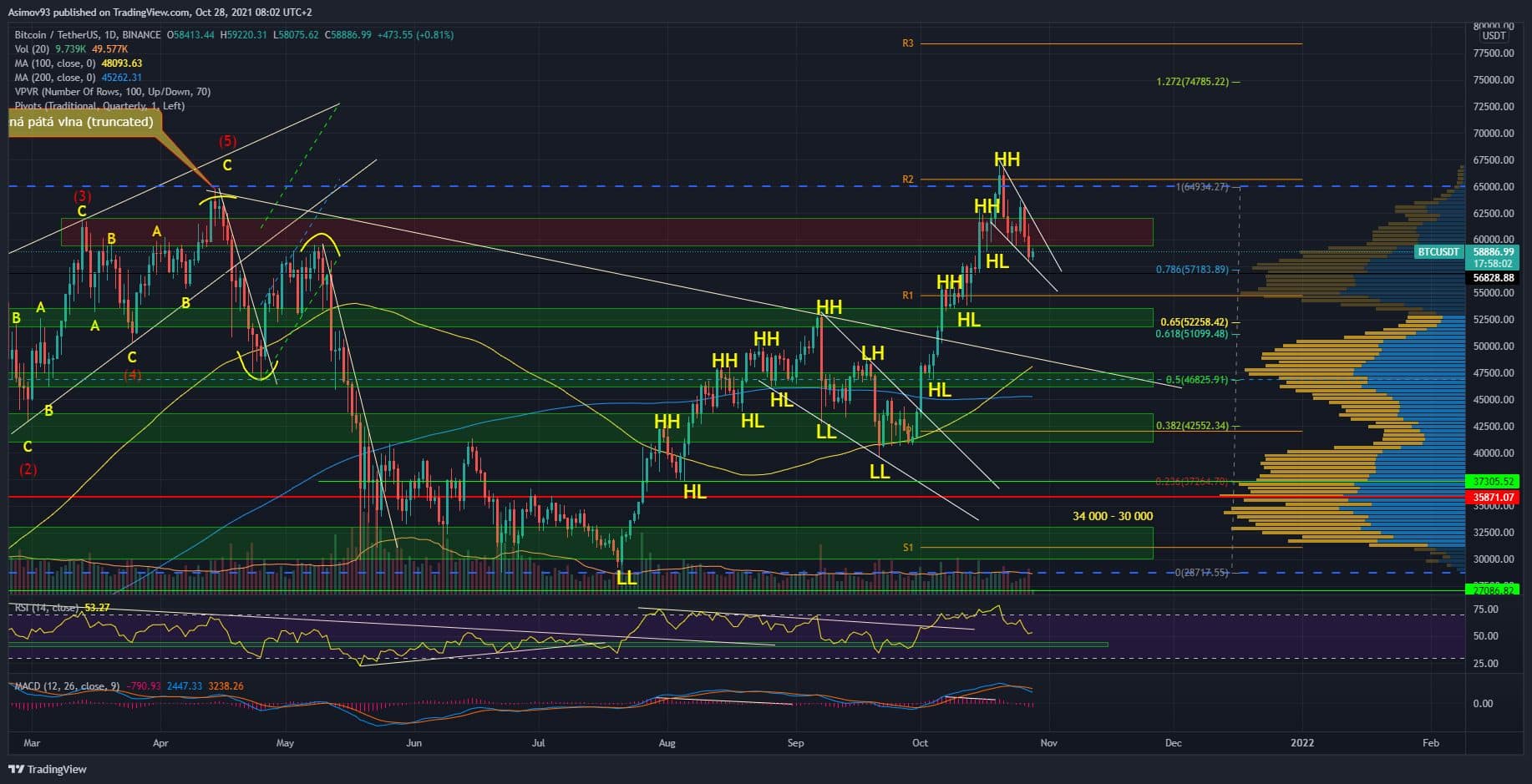Click the 'May' label on time axis

[x=285, y=743]
